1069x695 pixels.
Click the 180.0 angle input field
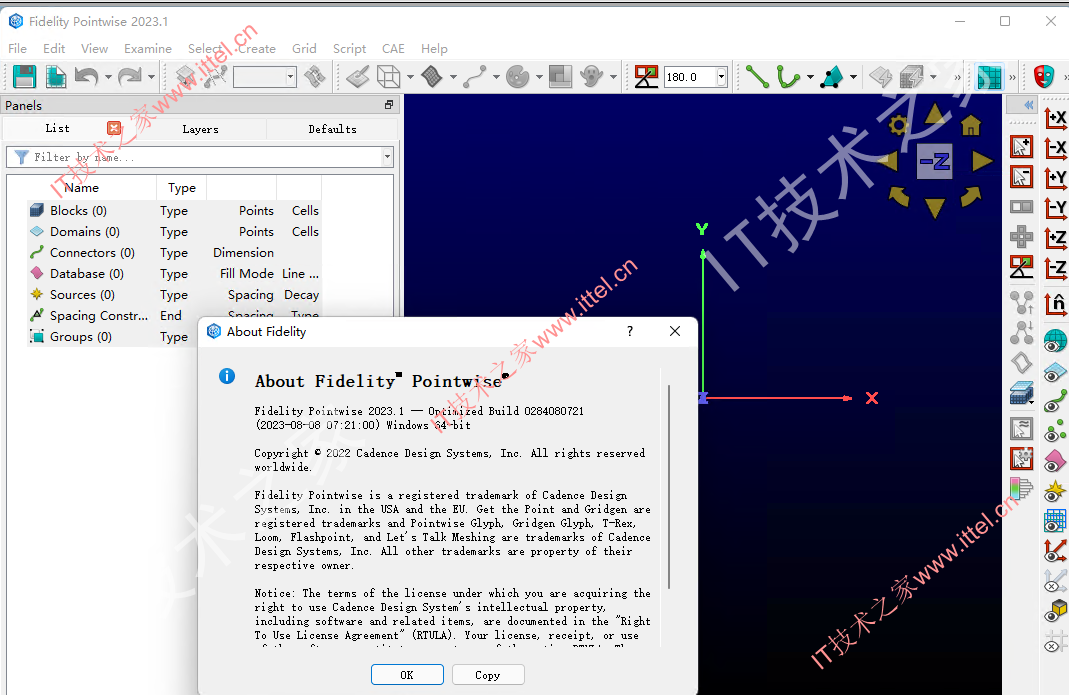click(690, 77)
